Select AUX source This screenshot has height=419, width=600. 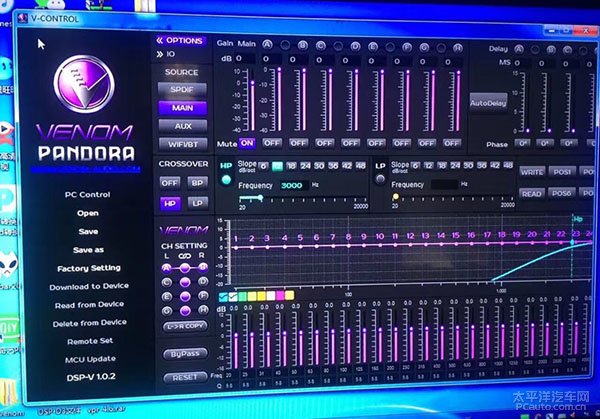tap(183, 126)
